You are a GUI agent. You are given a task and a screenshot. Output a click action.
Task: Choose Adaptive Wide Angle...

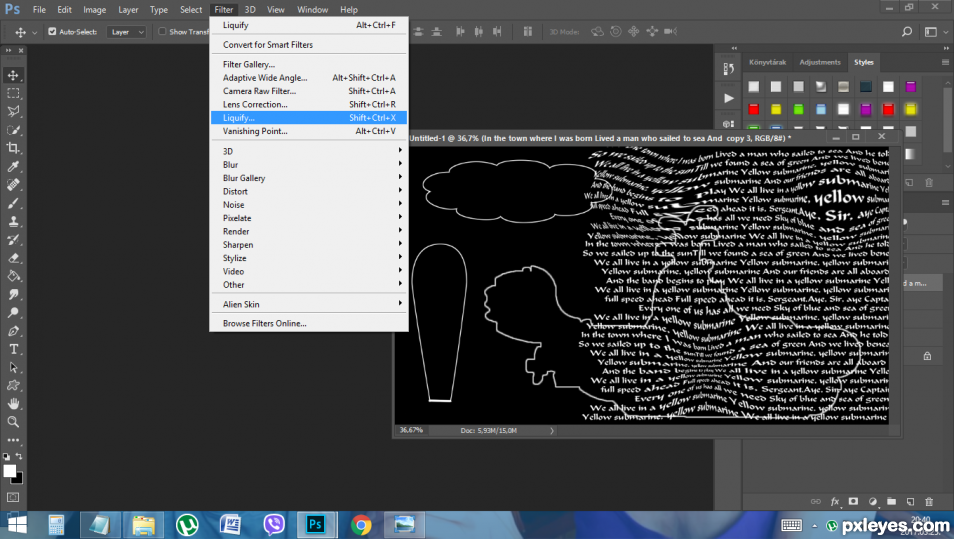point(308,78)
